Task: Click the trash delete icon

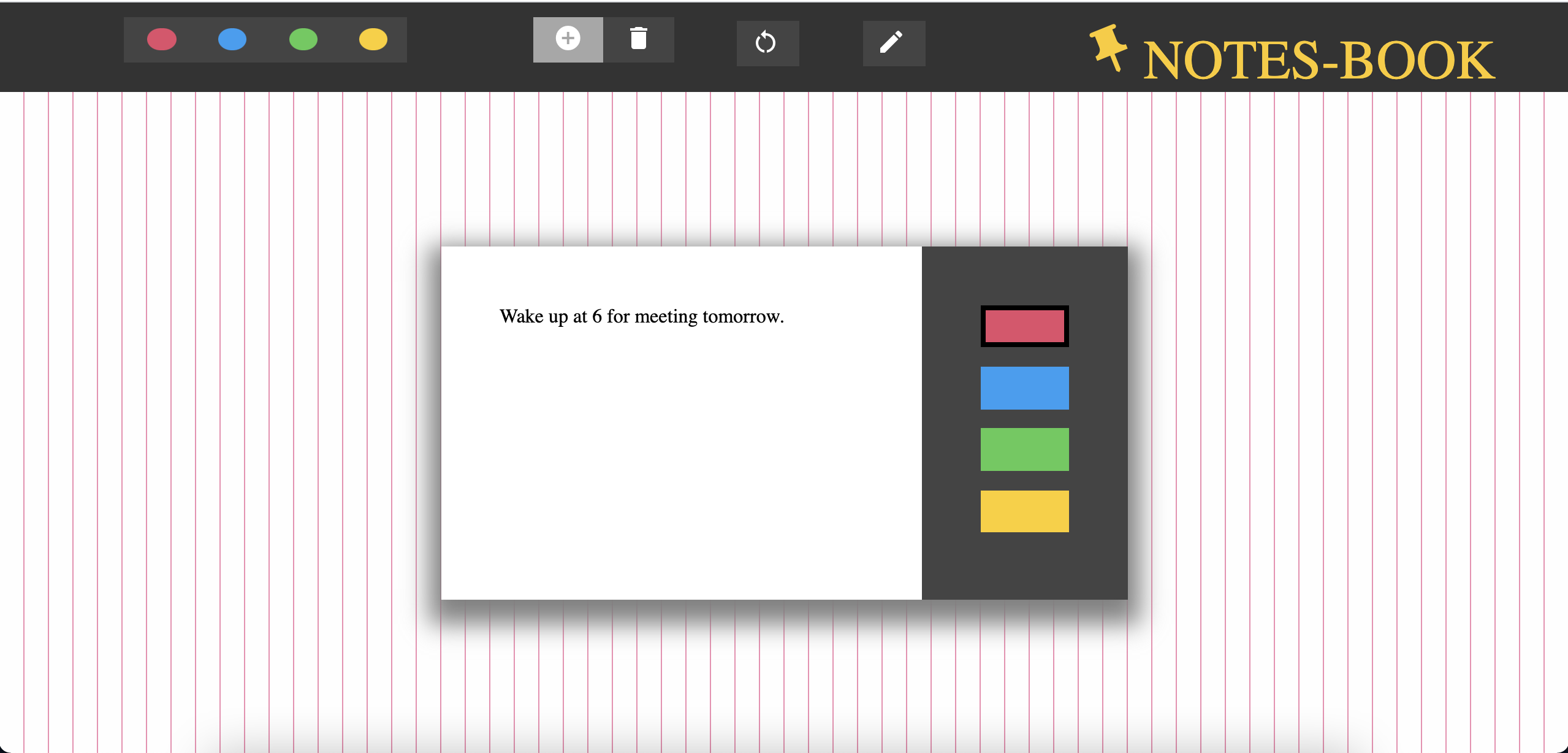Action: click(639, 38)
